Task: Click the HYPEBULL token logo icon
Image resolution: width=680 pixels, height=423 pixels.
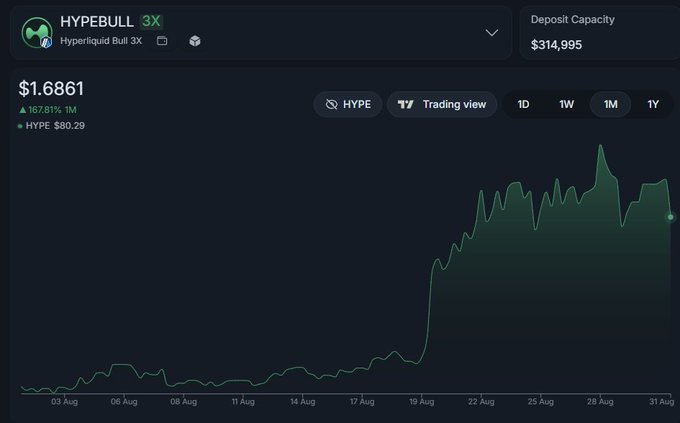Action: point(37,32)
